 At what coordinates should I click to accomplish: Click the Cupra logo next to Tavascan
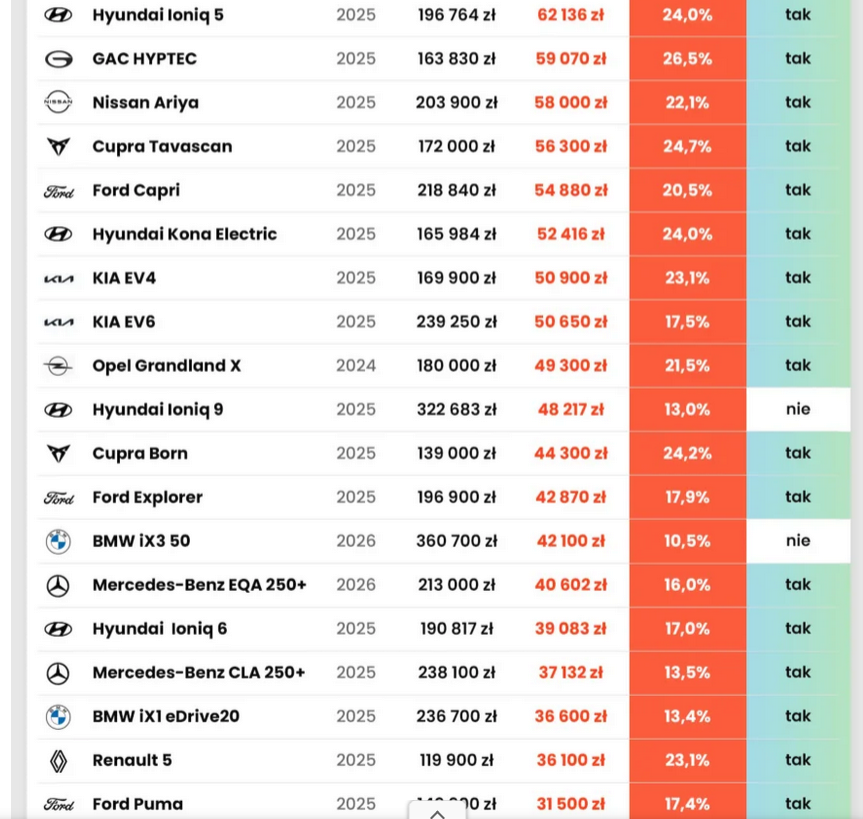coord(58,147)
